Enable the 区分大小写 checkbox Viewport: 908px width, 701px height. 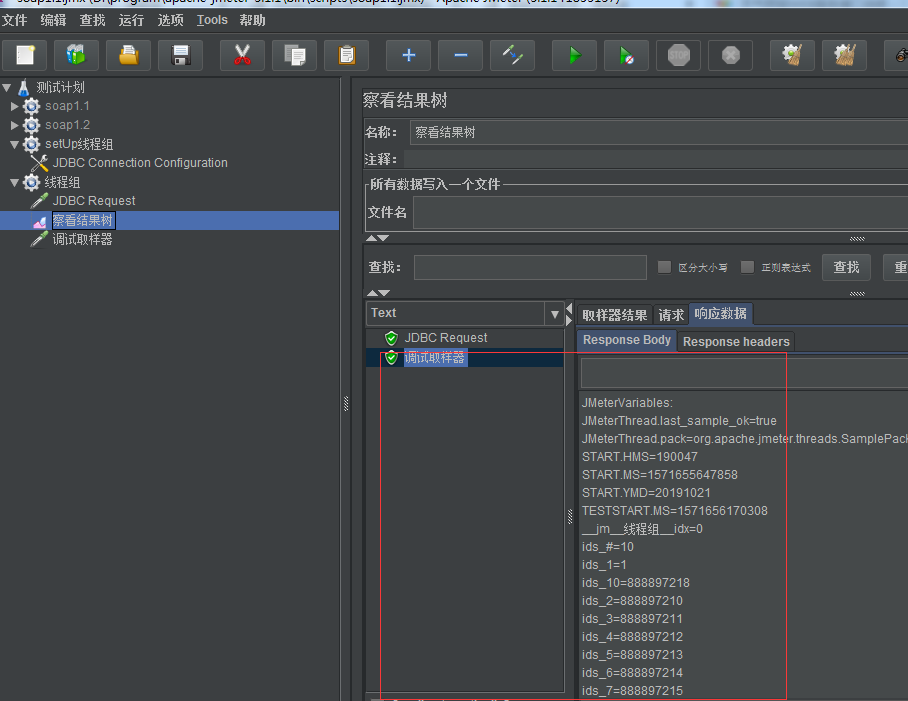click(664, 267)
